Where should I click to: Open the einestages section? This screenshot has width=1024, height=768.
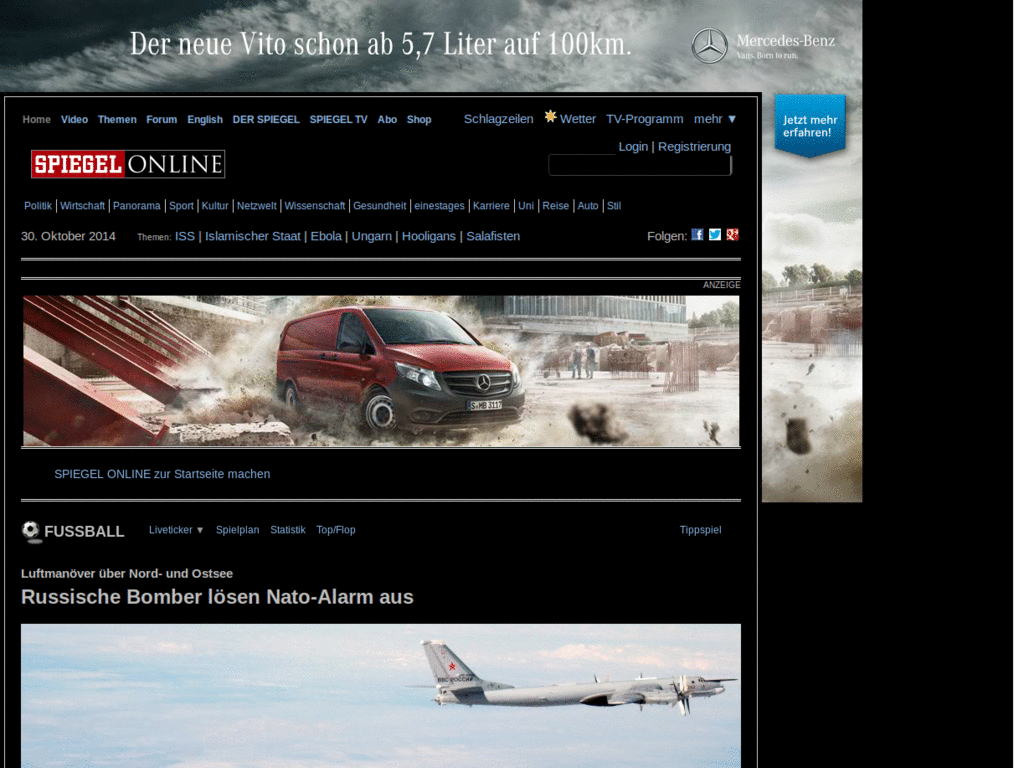tap(440, 206)
